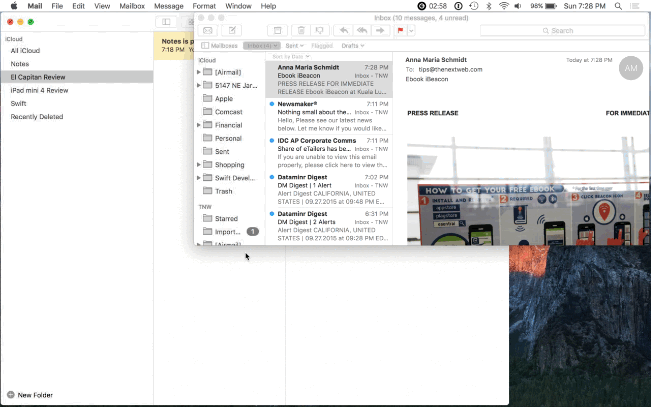The image size is (651, 407).
Task: Open the Message menu
Action: point(168,6)
